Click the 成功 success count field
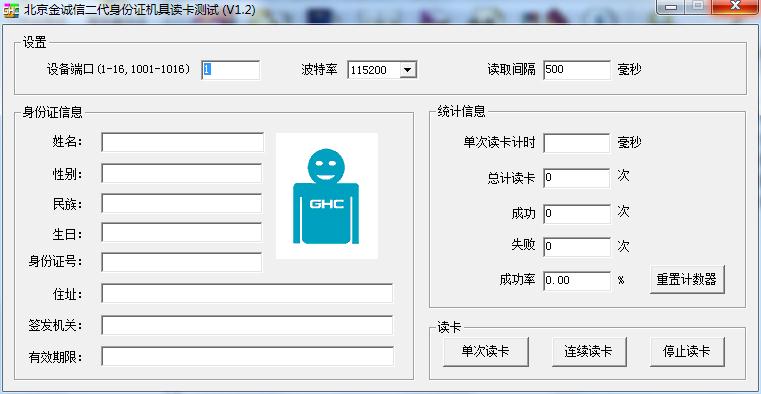 point(577,214)
